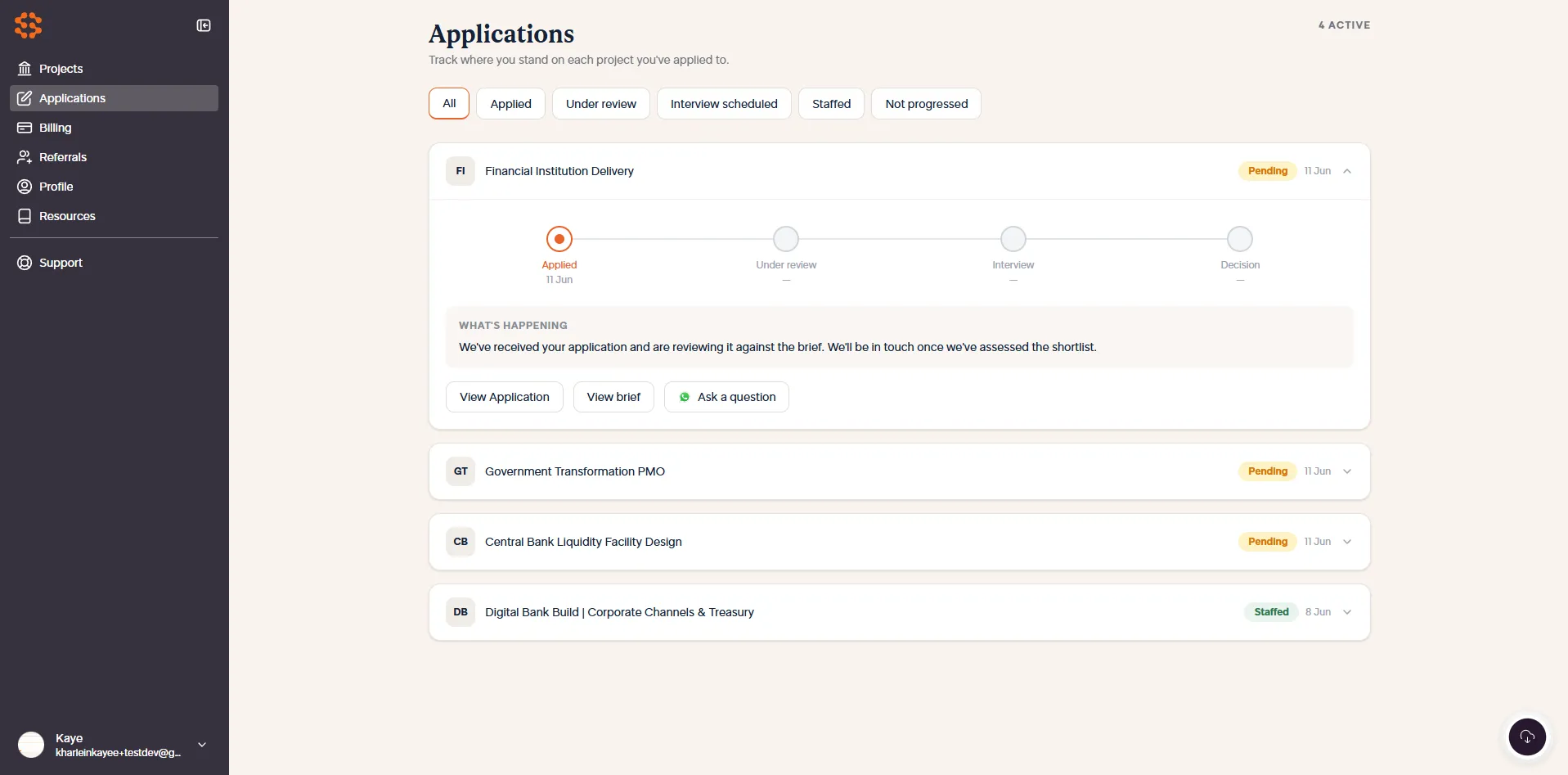Click the GT badge on Government Transformation PMO

click(461, 471)
